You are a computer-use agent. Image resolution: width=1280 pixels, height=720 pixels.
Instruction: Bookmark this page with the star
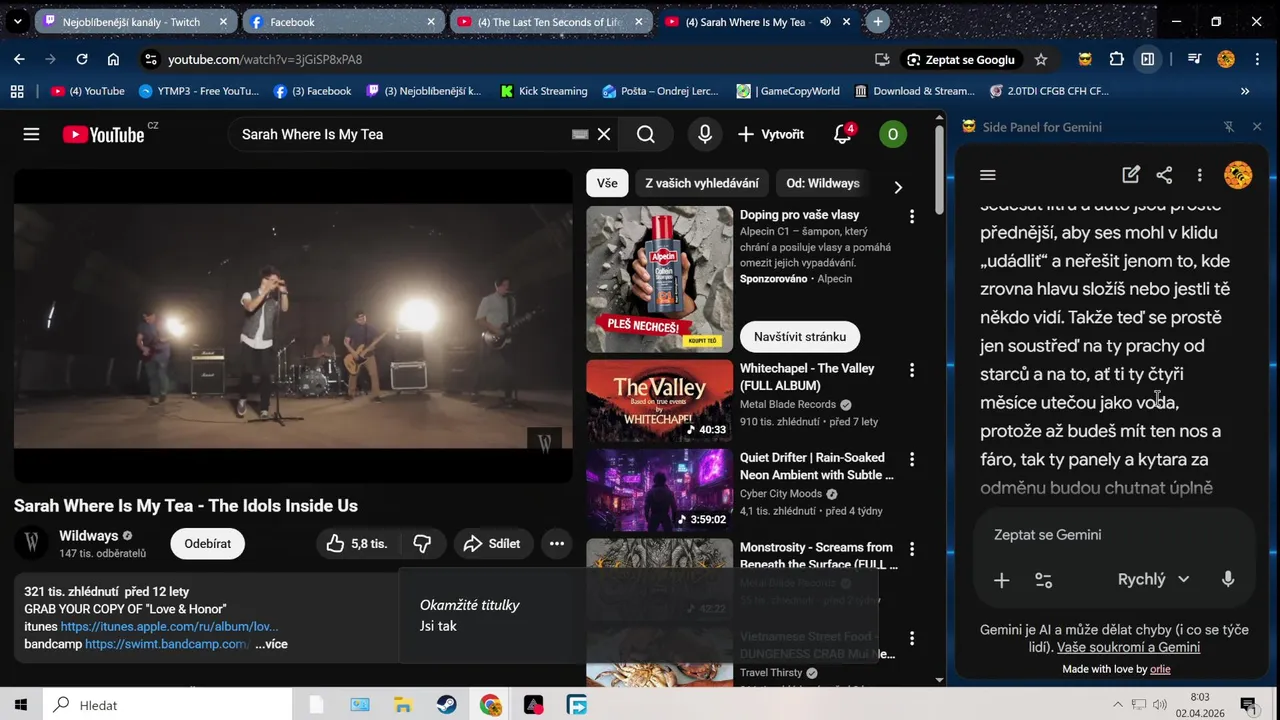(x=1041, y=59)
